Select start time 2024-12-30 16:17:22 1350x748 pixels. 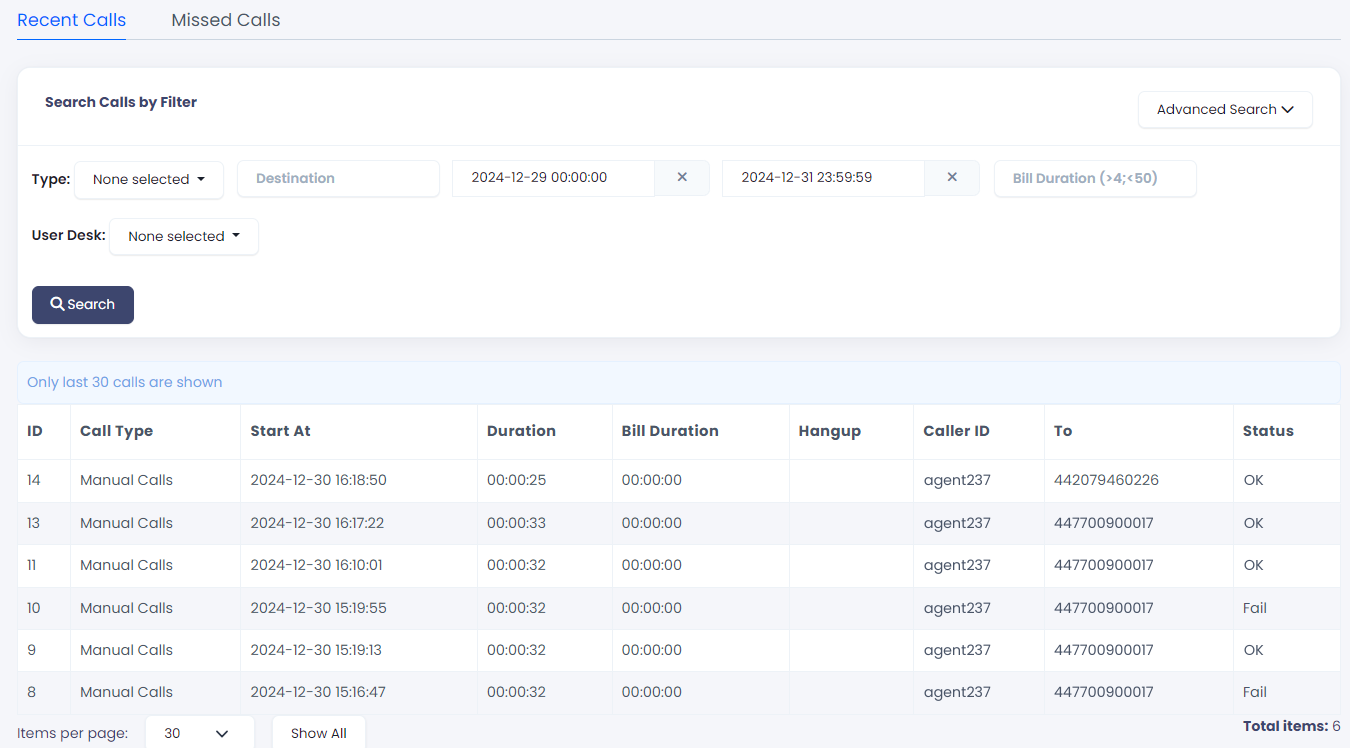pos(317,523)
